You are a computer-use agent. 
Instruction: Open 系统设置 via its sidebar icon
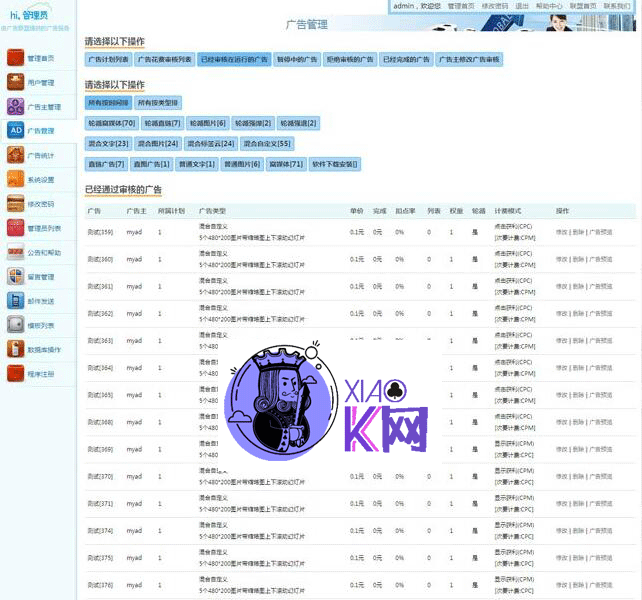pos(15,179)
